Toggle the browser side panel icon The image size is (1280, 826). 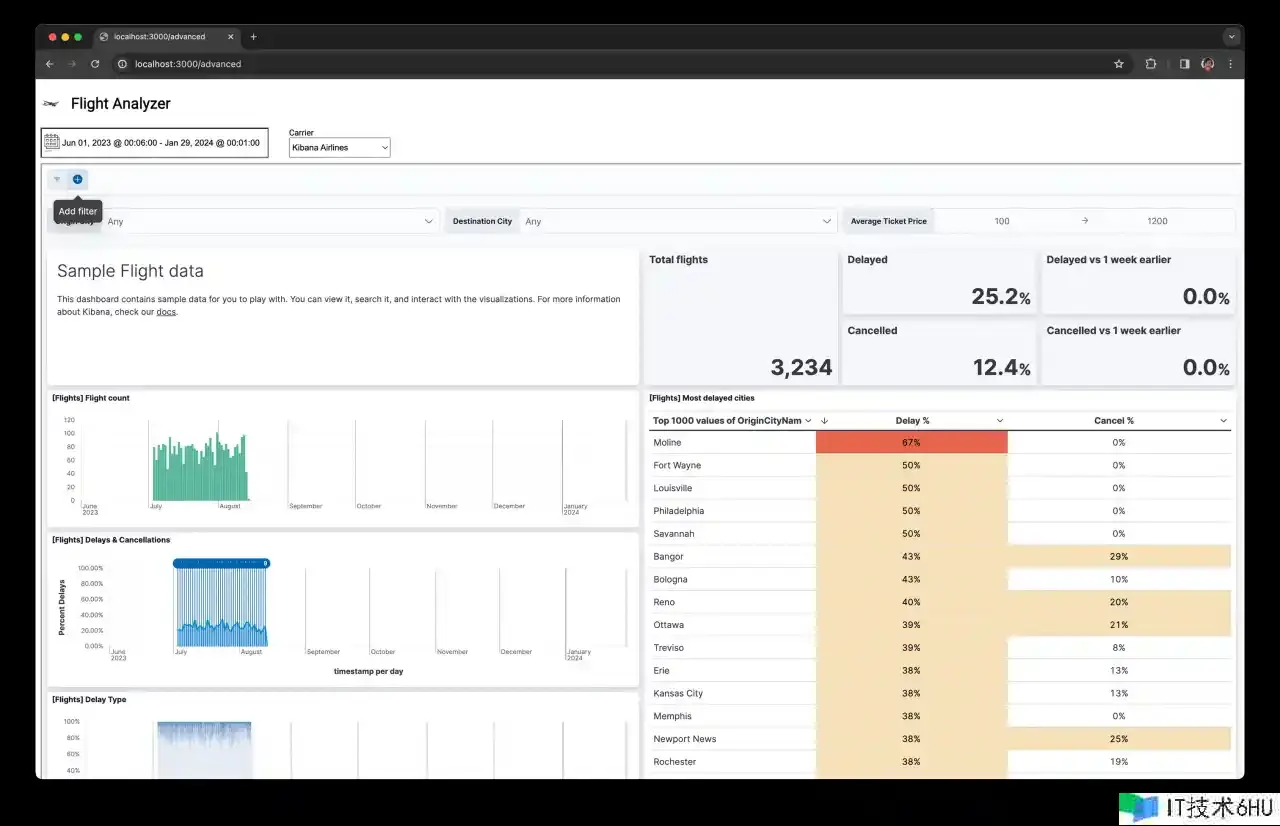[x=1184, y=64]
